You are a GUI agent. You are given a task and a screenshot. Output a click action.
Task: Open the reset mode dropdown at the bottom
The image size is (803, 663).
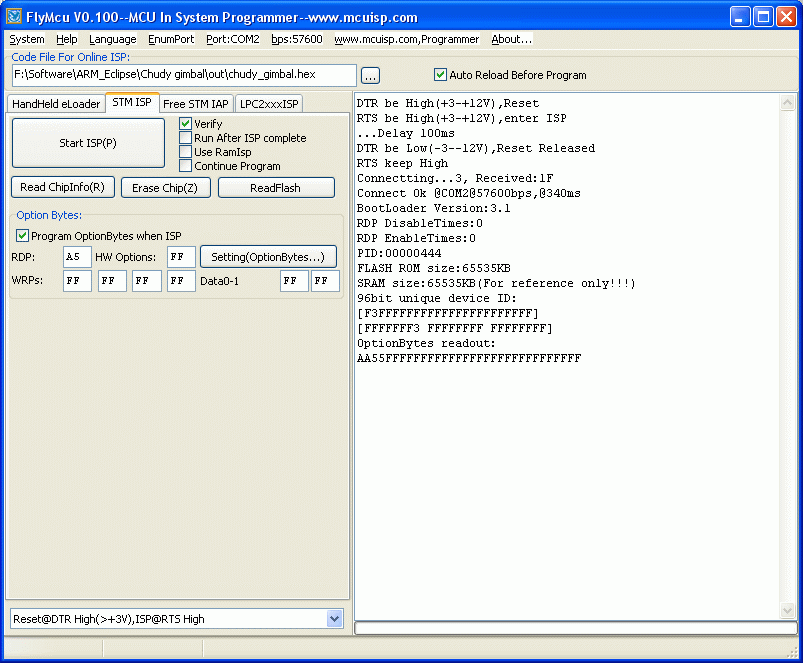pyautogui.click(x=334, y=618)
